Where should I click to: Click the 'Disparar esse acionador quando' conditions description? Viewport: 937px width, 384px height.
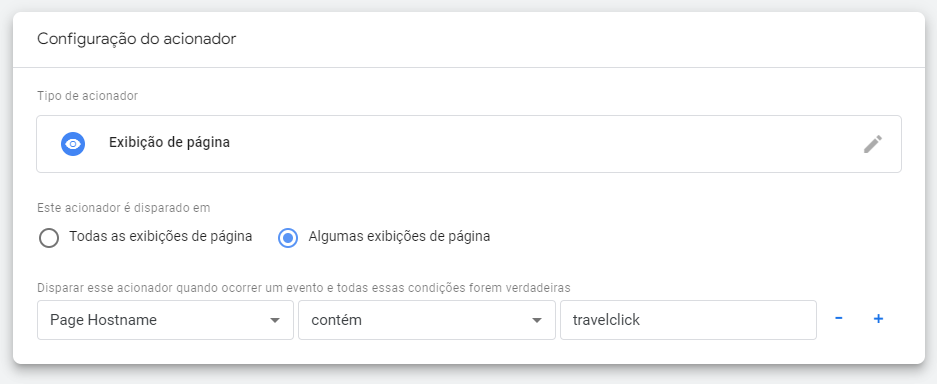304,287
